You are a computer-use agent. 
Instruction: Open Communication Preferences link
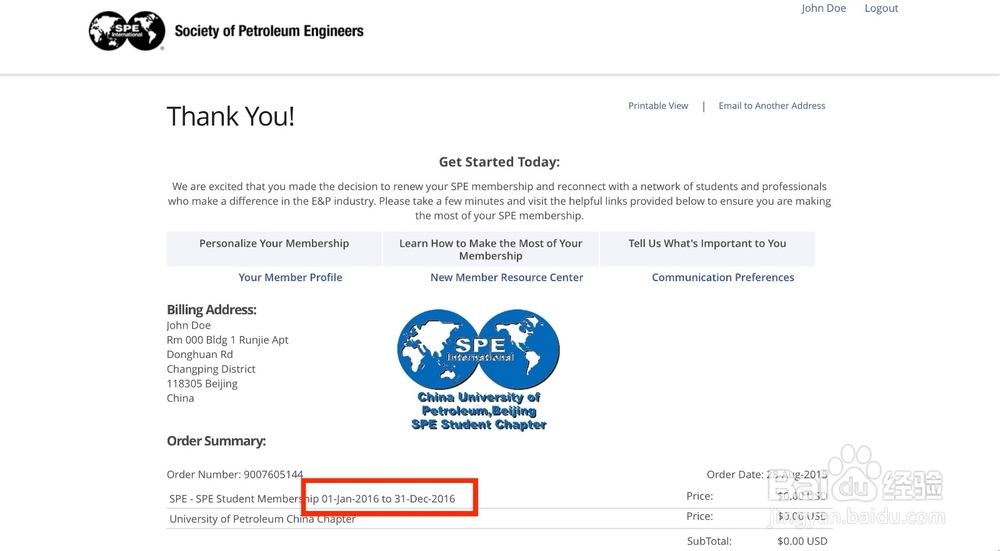723,277
